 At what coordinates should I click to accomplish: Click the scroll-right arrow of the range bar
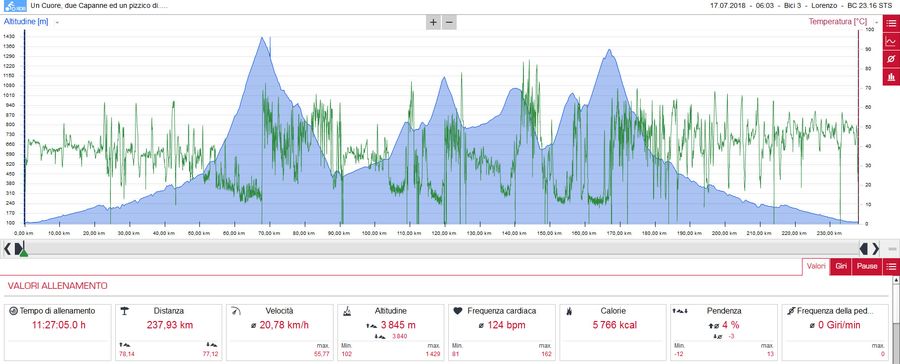(x=876, y=249)
